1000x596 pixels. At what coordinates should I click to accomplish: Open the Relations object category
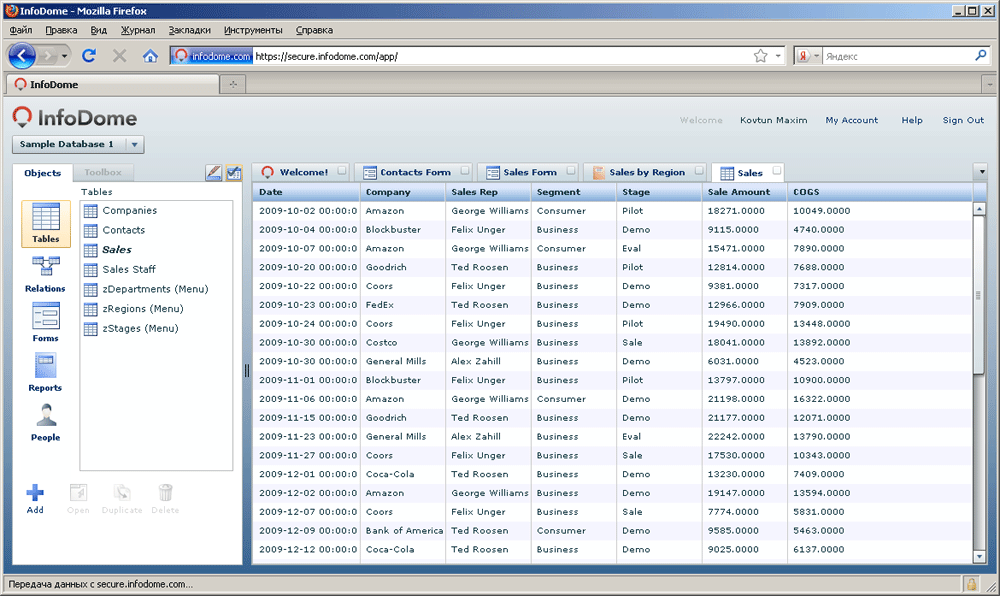click(45, 274)
